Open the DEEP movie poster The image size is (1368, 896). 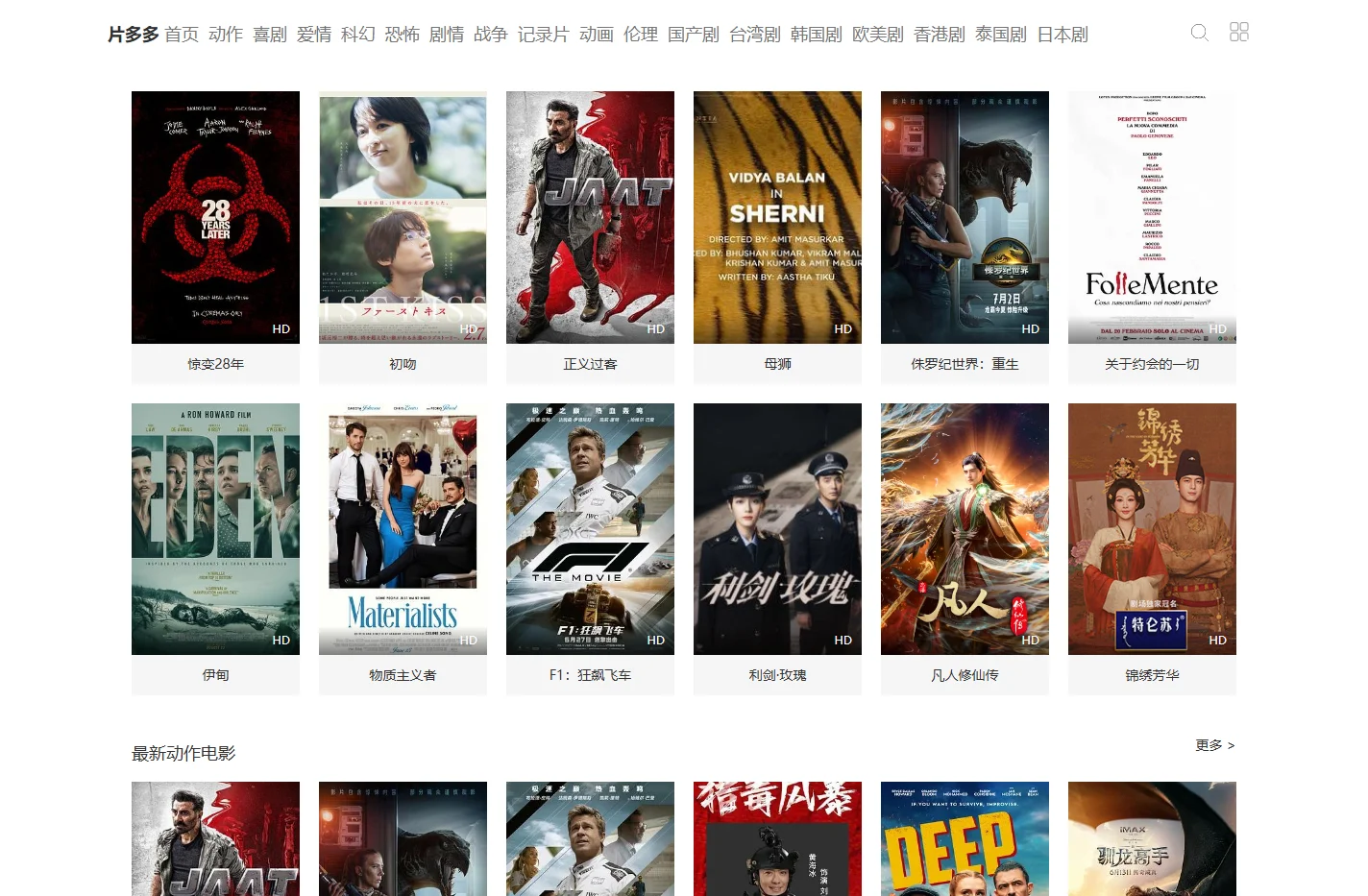coord(965,838)
